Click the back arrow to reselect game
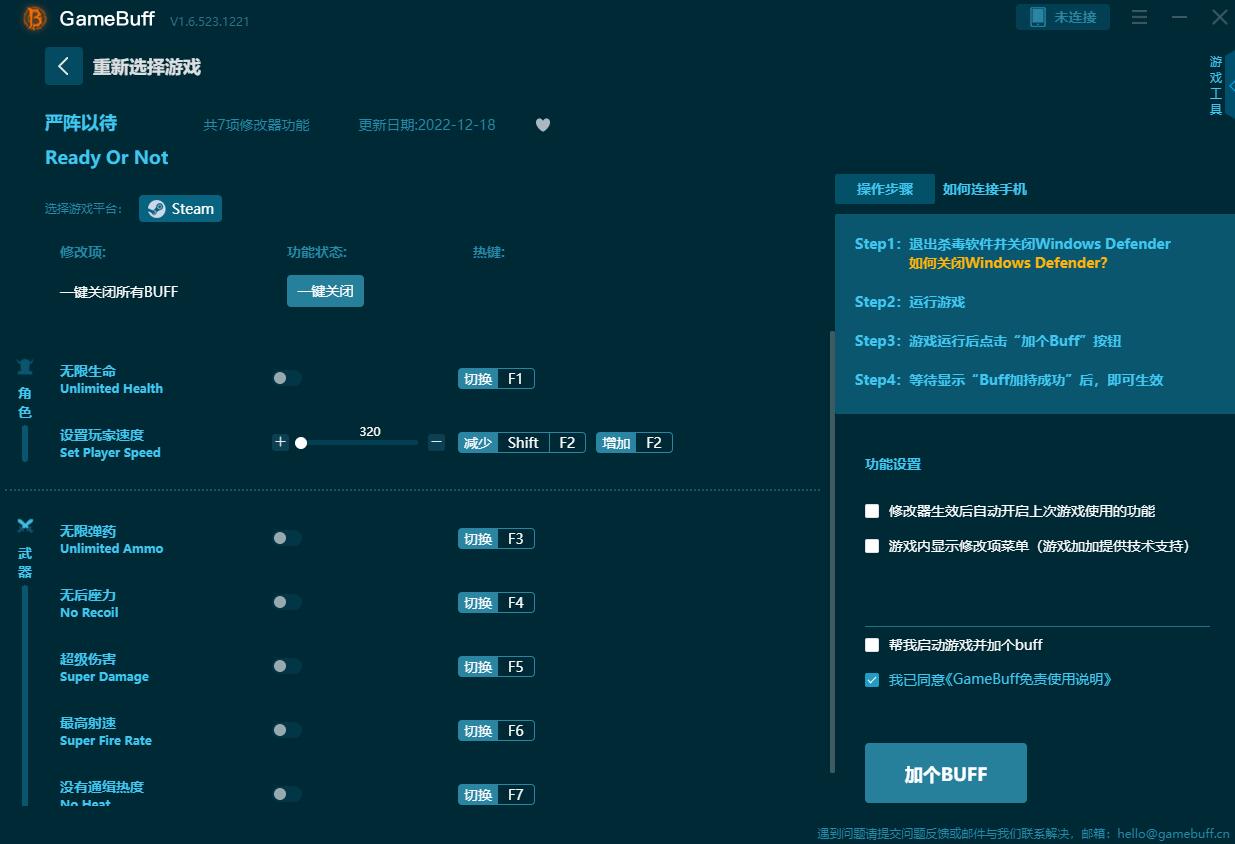This screenshot has height=844, width=1235. [x=63, y=66]
